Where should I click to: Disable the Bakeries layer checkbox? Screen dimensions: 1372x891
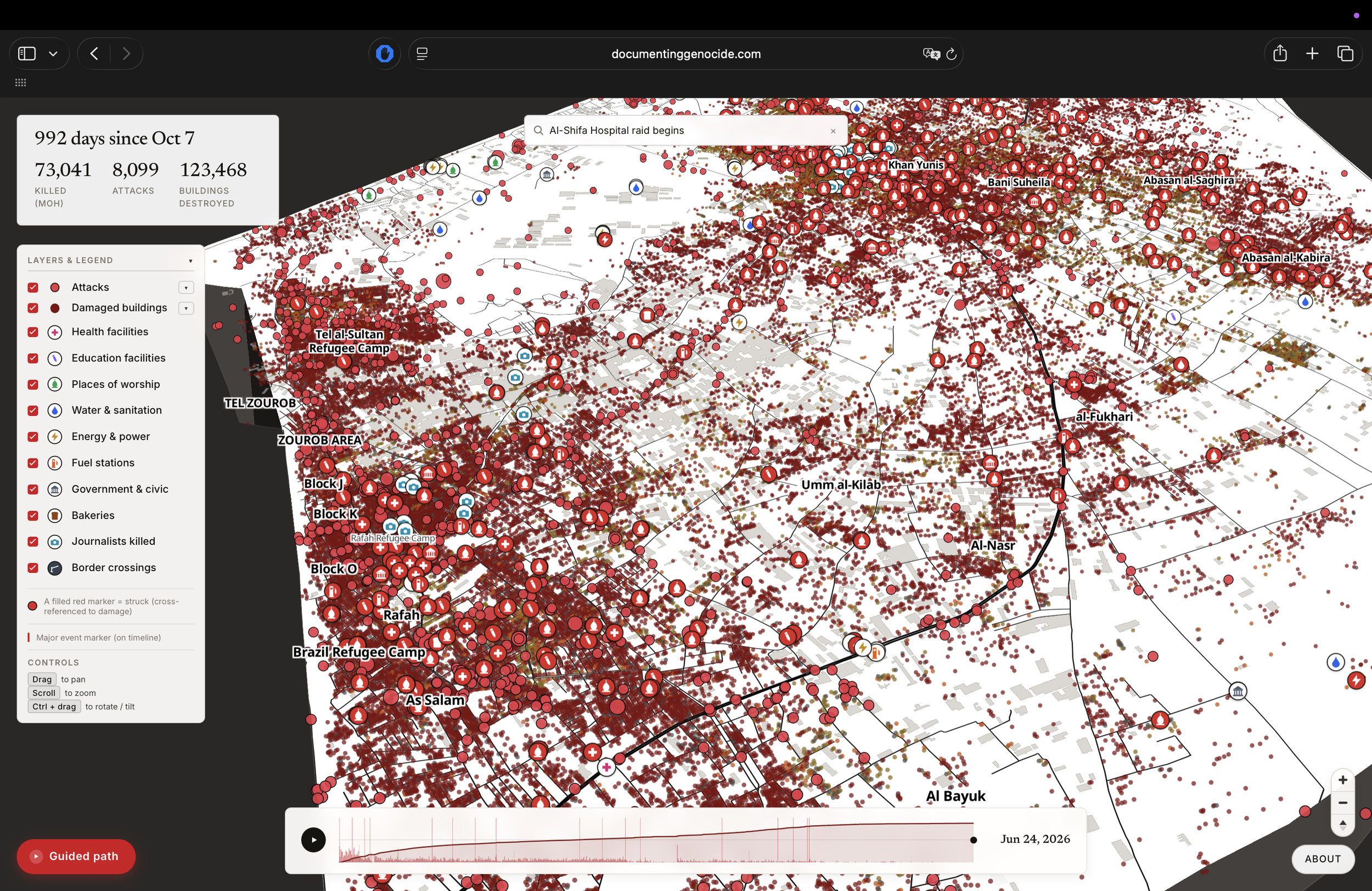click(33, 515)
